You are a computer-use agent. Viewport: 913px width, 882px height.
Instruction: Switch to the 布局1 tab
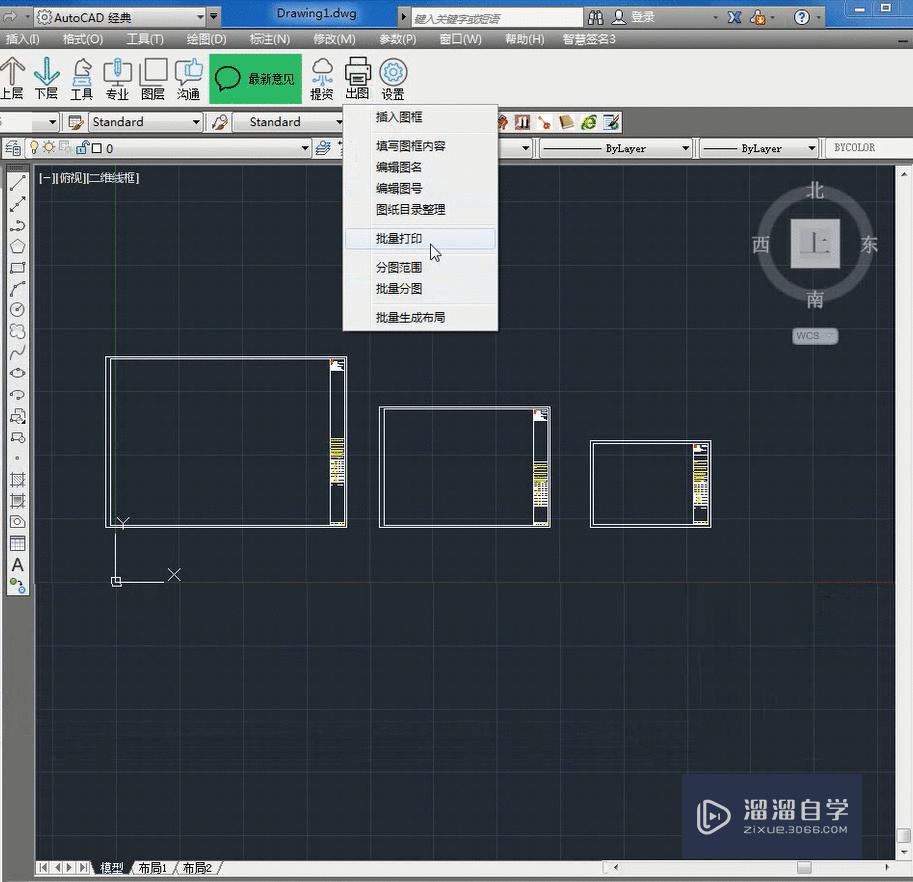[152, 867]
